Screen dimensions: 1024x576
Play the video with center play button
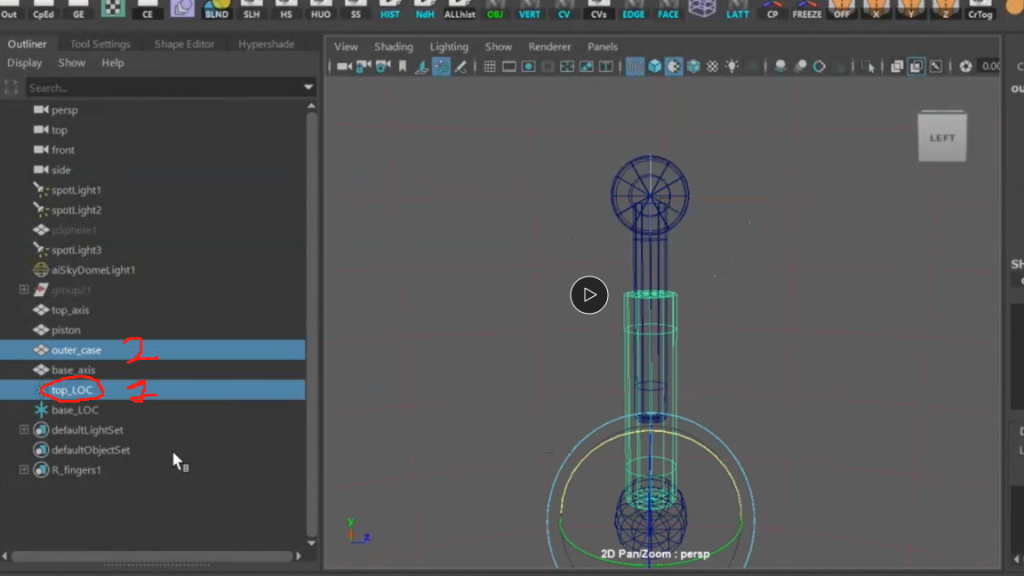point(589,295)
